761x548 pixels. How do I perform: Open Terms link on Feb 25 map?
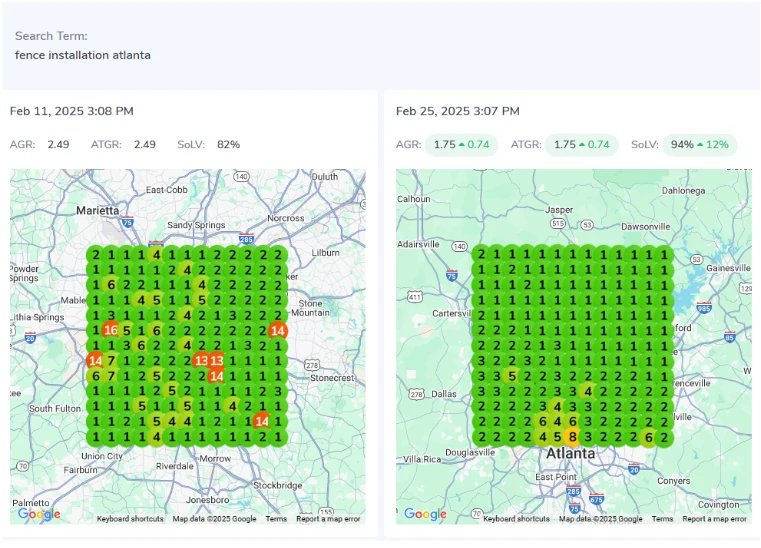(x=662, y=519)
